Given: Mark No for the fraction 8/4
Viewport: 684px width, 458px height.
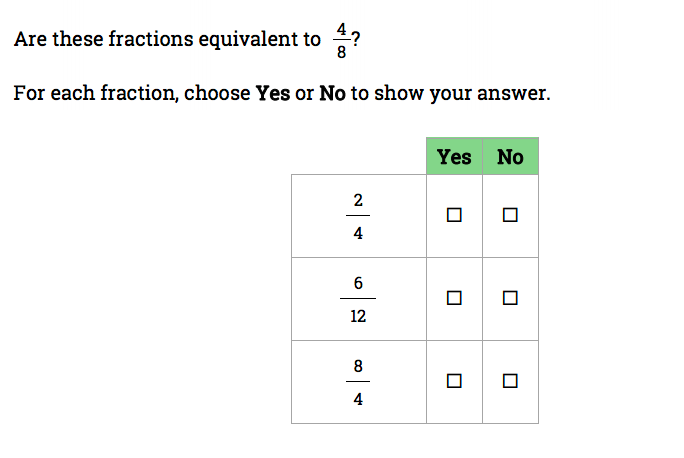Looking at the screenshot, I should pos(511,381).
